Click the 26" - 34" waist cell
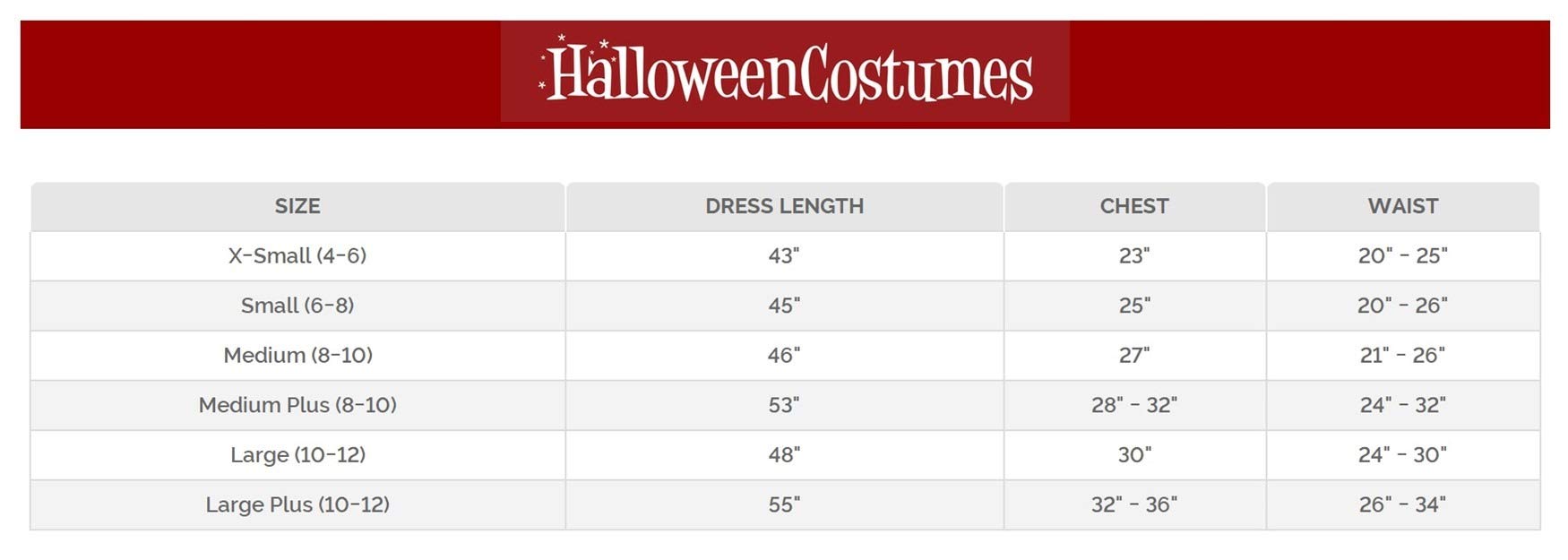Image resolution: width=1568 pixels, height=560 pixels. point(1402,504)
